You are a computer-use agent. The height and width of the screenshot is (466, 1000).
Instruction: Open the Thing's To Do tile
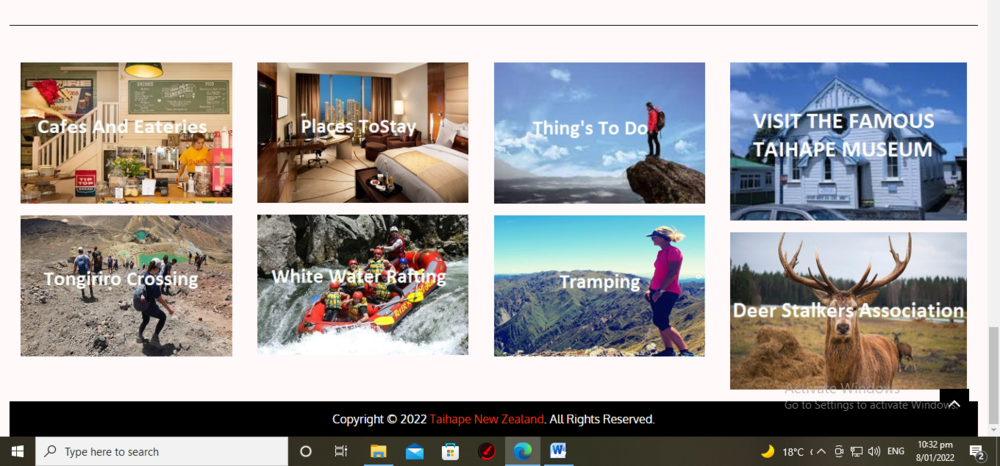tap(599, 133)
